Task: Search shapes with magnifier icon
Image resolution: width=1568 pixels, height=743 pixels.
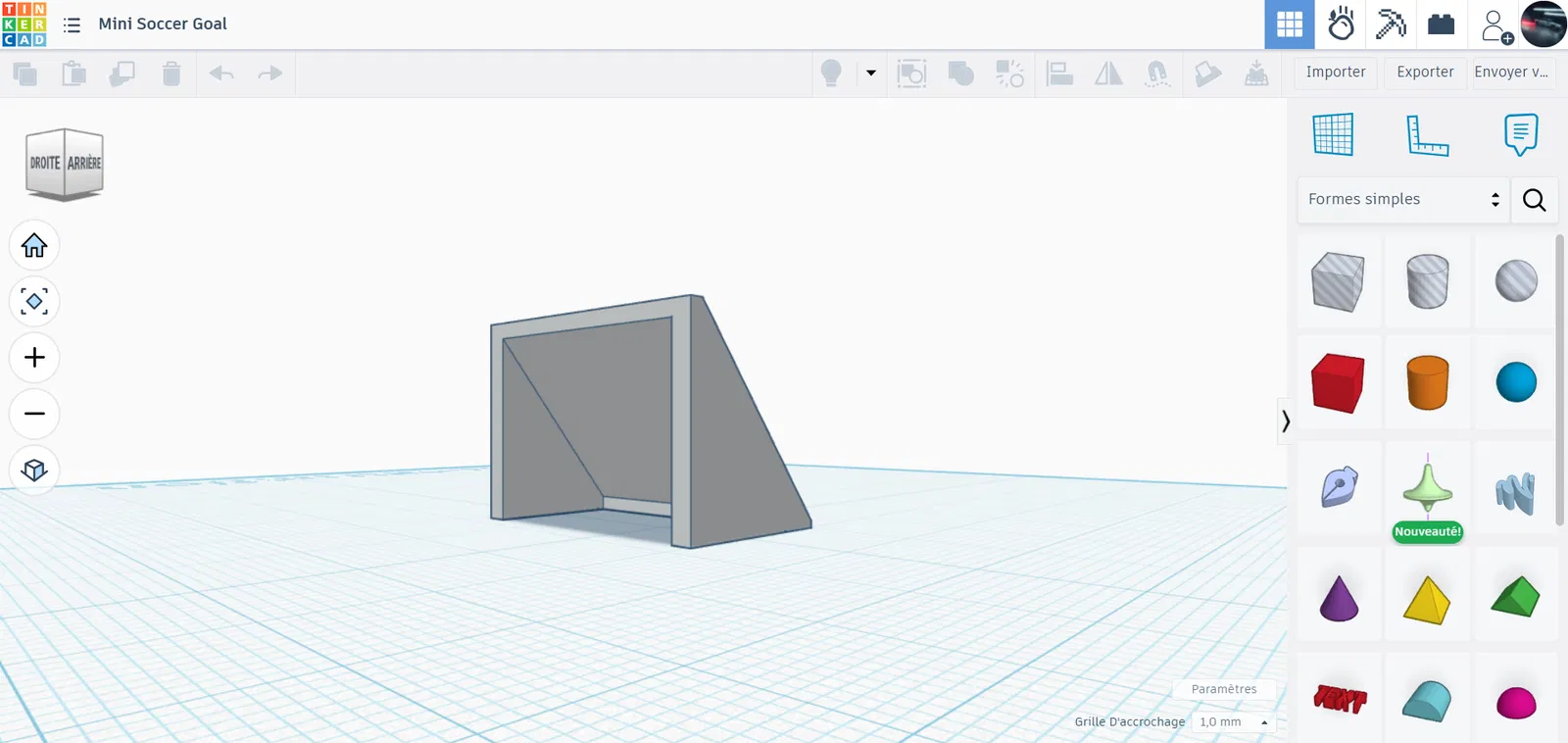Action: 1535,200
